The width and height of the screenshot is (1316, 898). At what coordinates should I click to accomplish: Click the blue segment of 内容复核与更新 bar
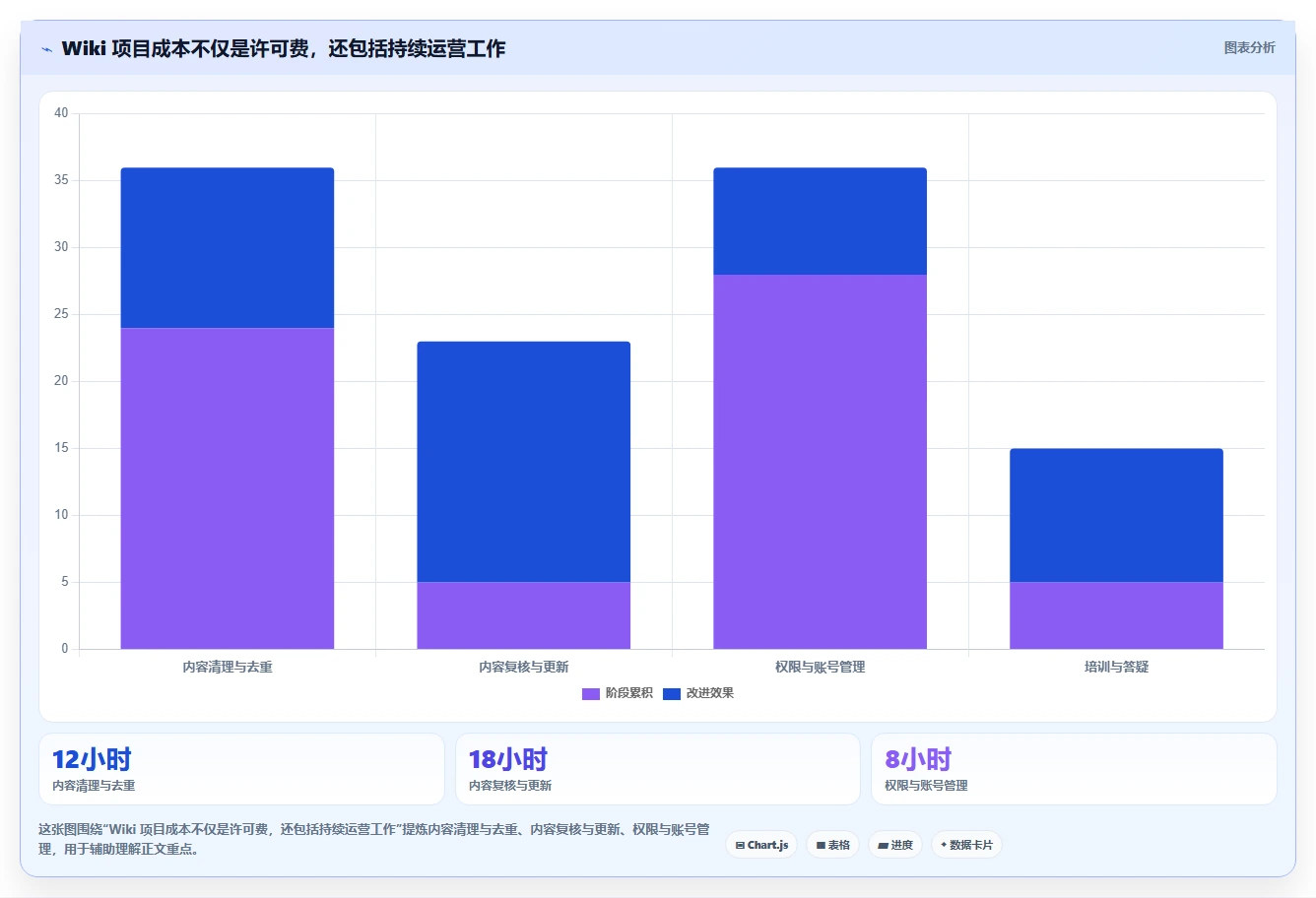coord(524,462)
